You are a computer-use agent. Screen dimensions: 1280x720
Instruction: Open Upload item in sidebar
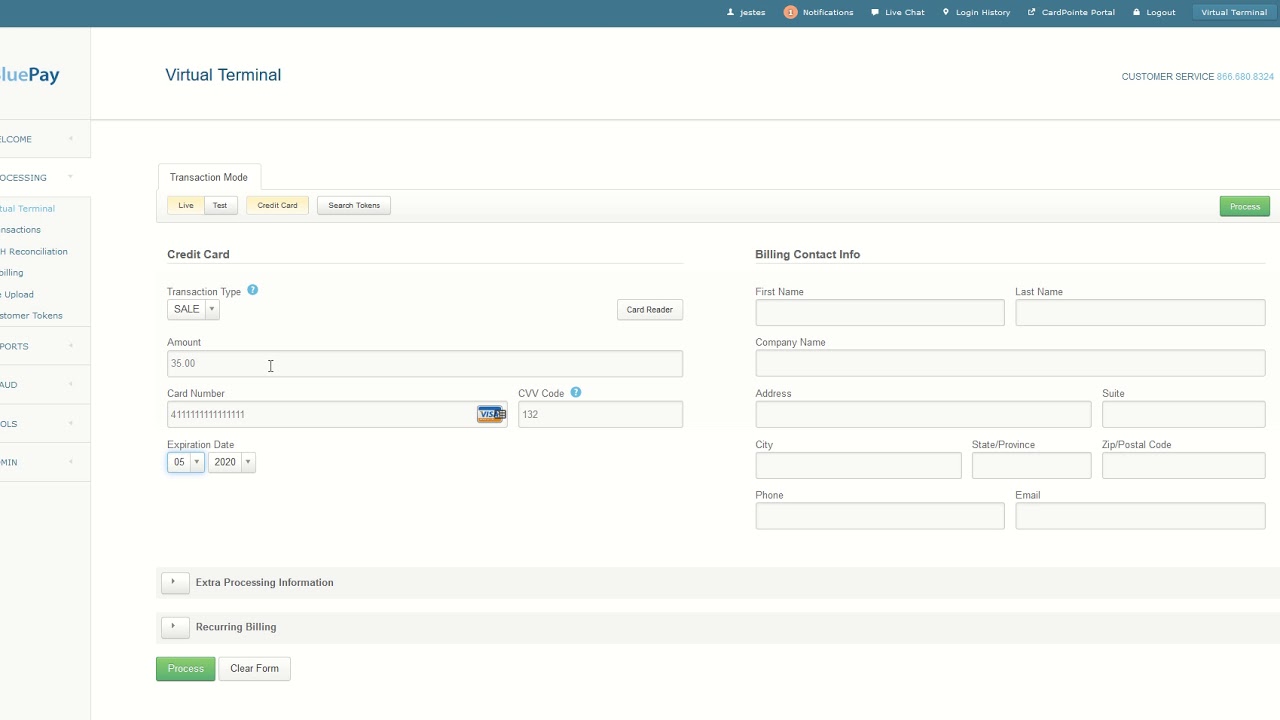tap(17, 294)
